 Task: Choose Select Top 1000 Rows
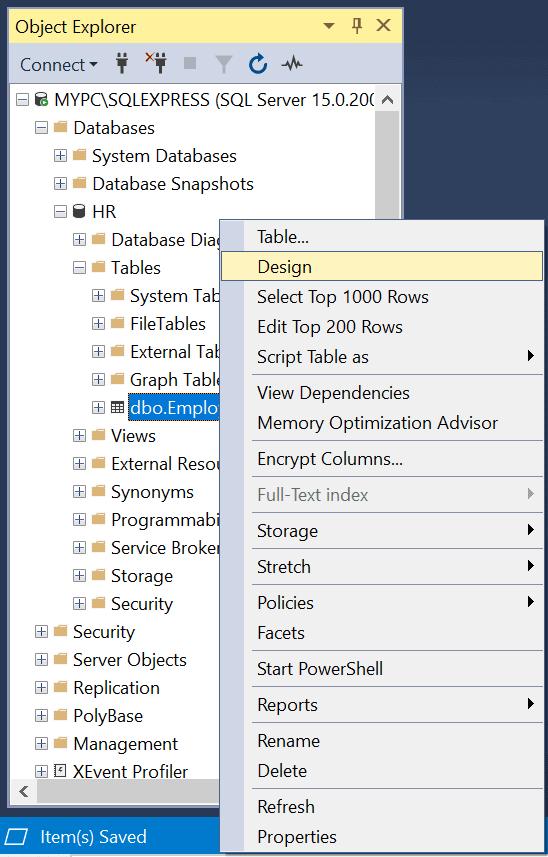tap(382, 297)
